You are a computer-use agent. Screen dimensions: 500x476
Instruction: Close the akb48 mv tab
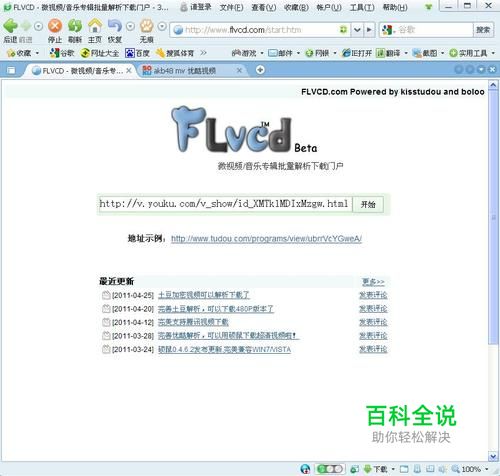click(x=239, y=71)
